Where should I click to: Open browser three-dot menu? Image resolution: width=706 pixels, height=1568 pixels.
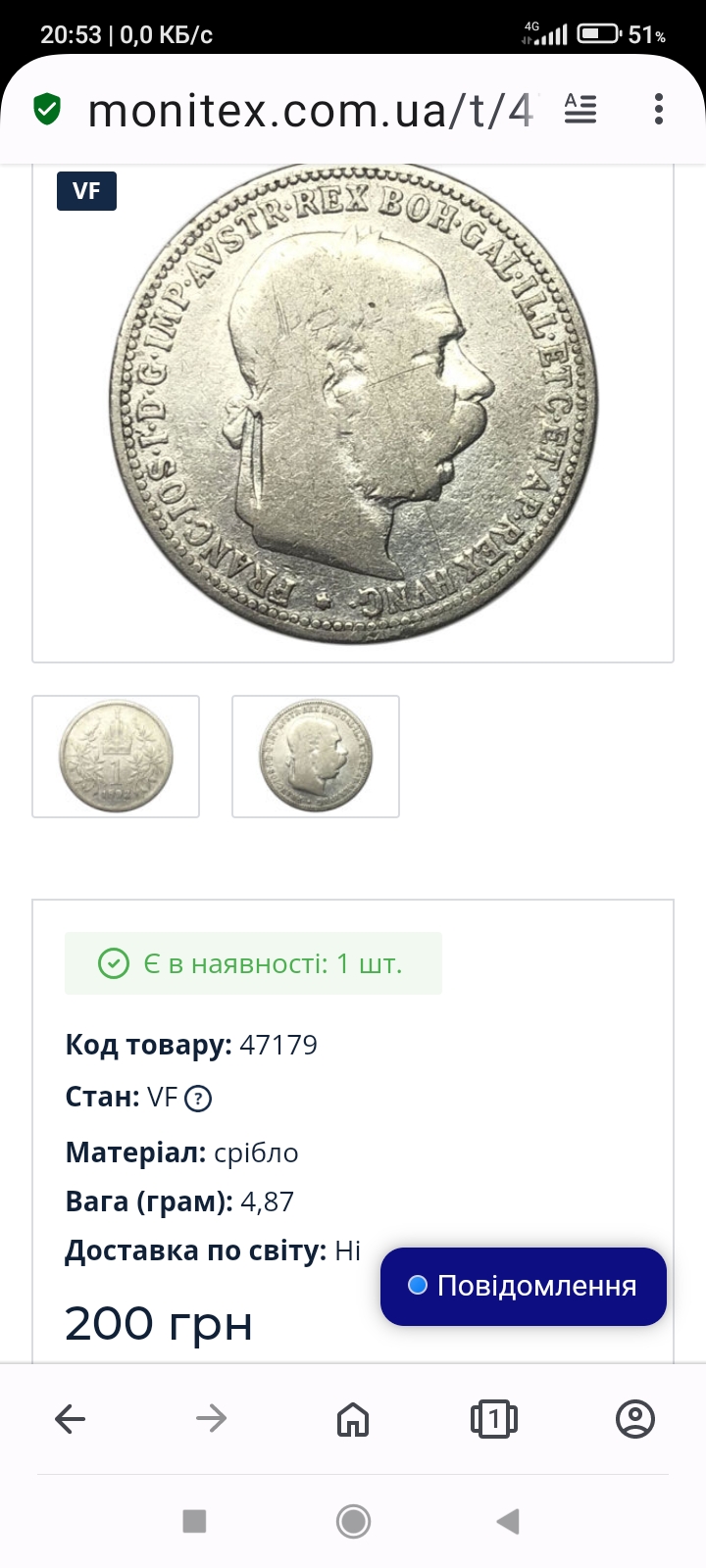point(659,109)
